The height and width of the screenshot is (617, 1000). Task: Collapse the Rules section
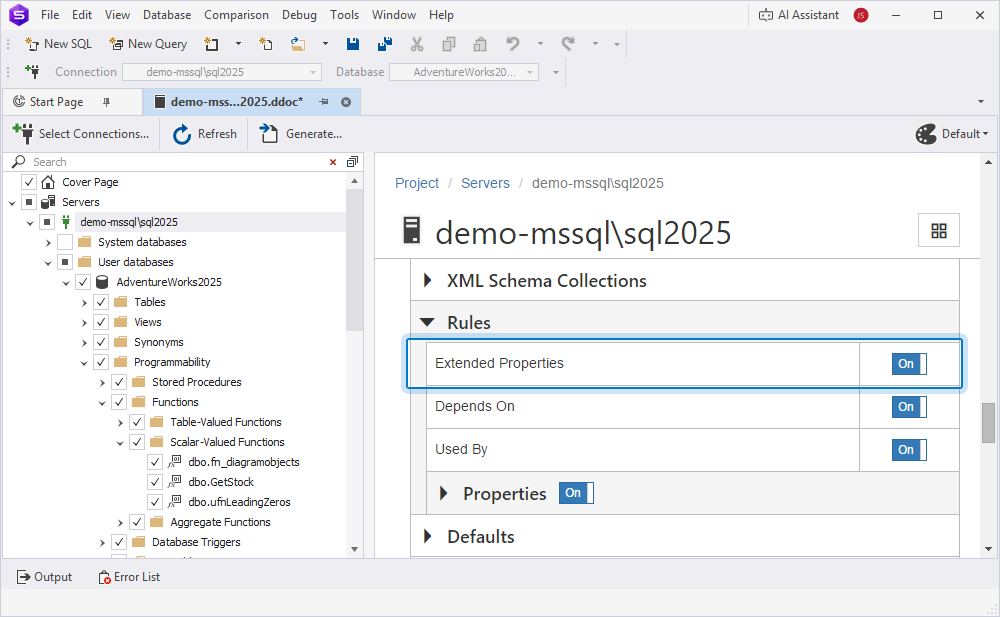427,322
